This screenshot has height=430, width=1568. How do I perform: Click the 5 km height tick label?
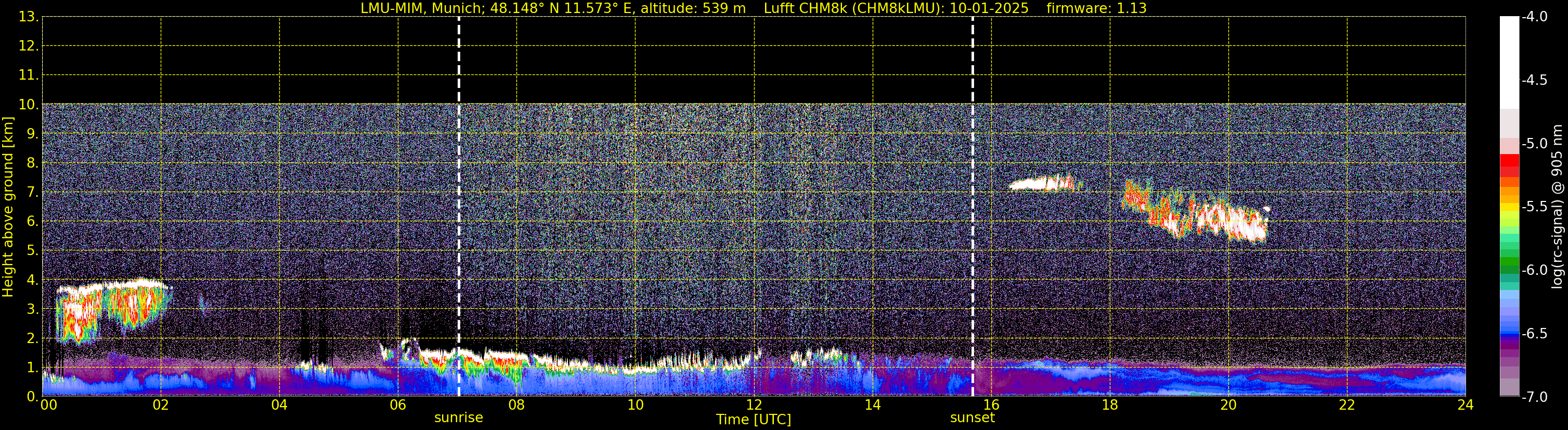pyautogui.click(x=32, y=251)
